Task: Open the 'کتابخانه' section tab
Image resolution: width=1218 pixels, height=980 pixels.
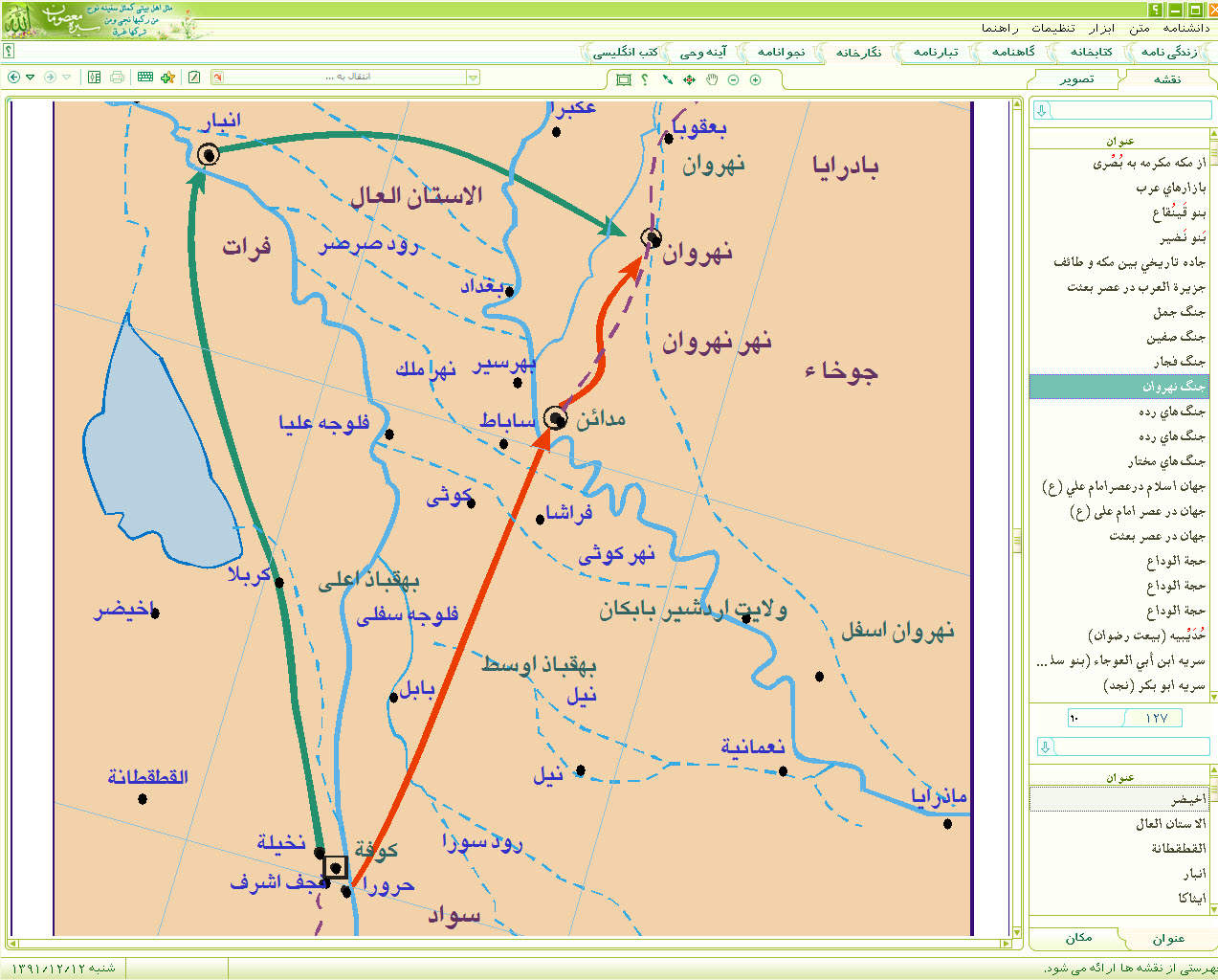Action: tap(1091, 52)
